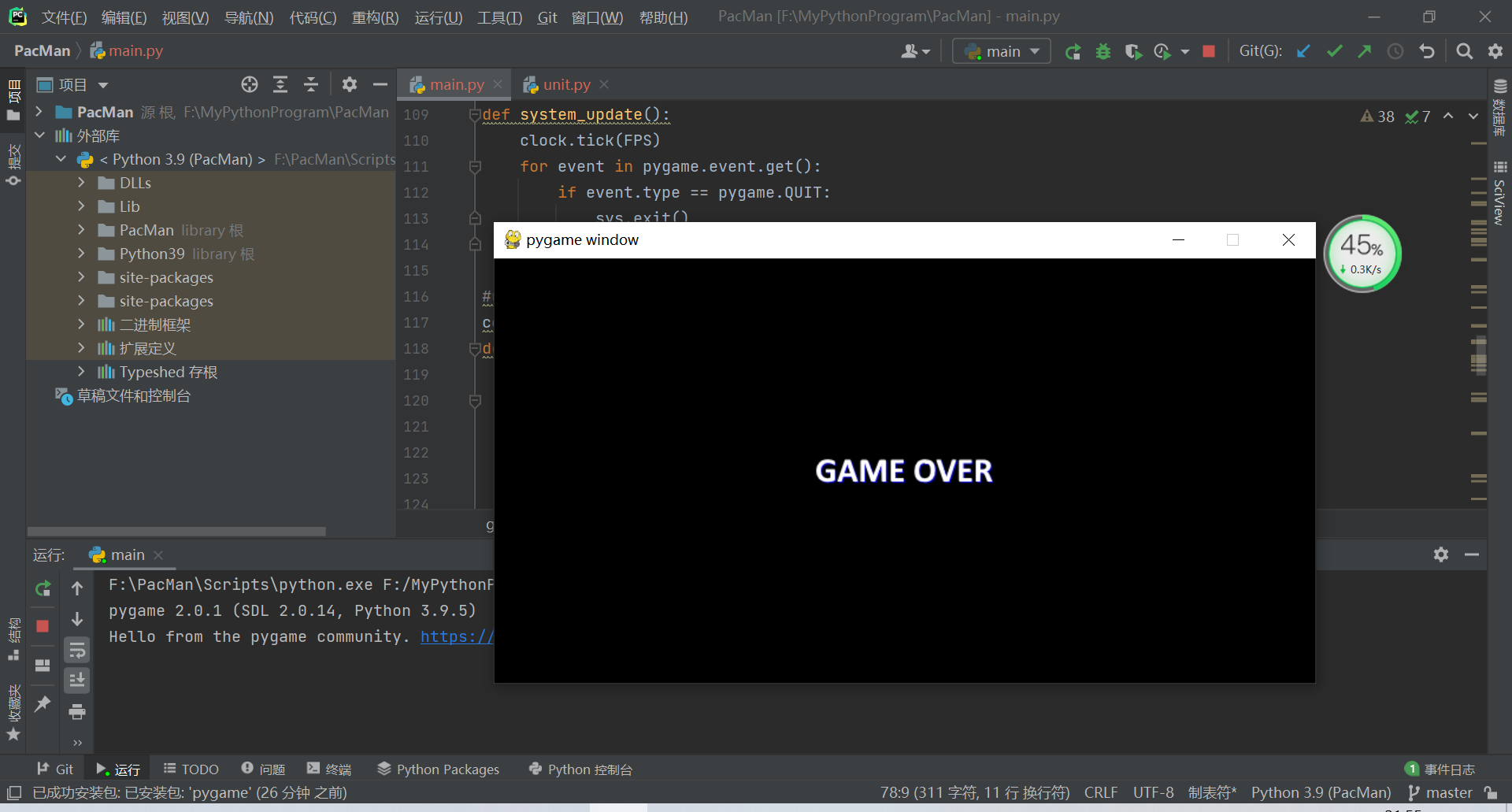Toggle soft-wrap in Run console

click(77, 650)
